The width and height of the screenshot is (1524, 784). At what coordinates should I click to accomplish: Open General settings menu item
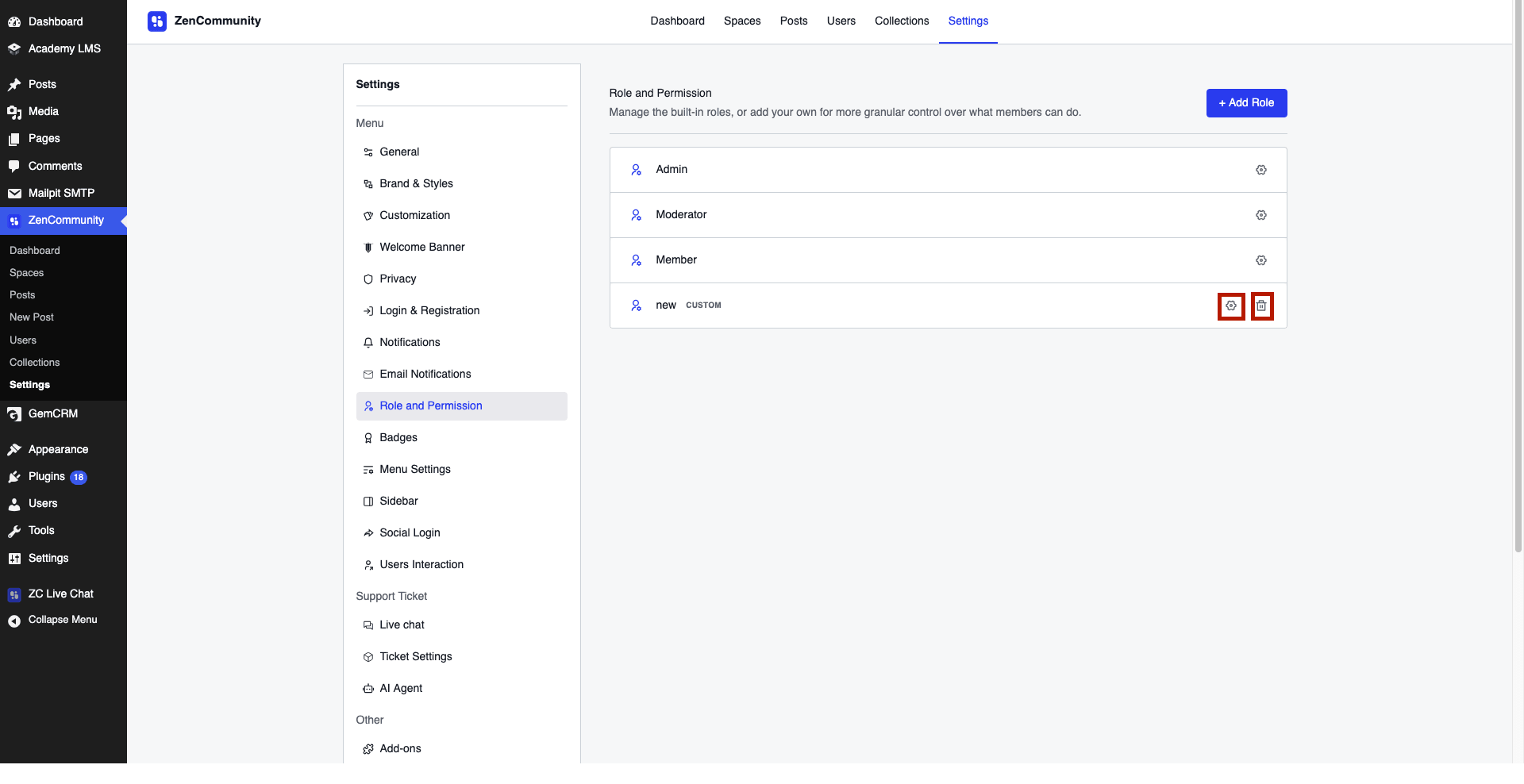click(x=462, y=152)
